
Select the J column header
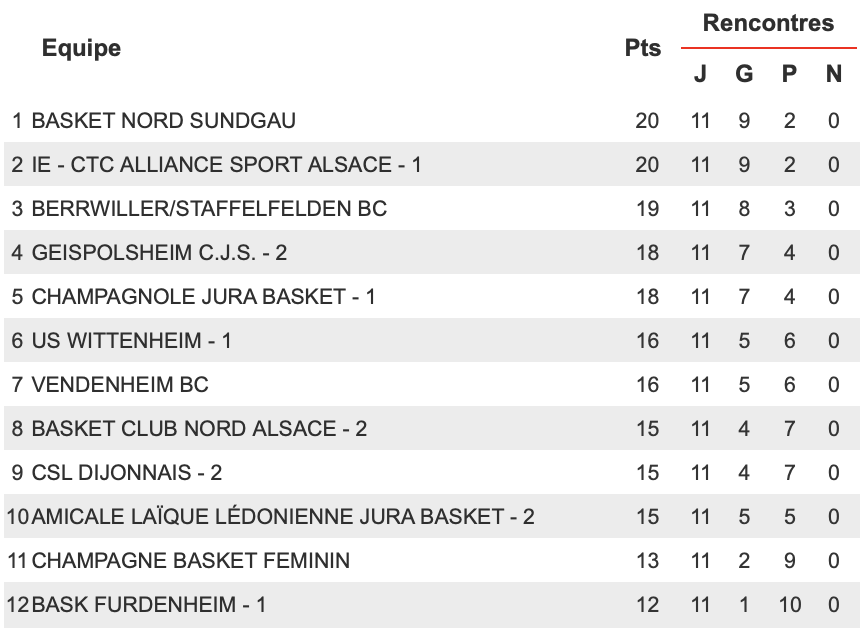(x=700, y=73)
